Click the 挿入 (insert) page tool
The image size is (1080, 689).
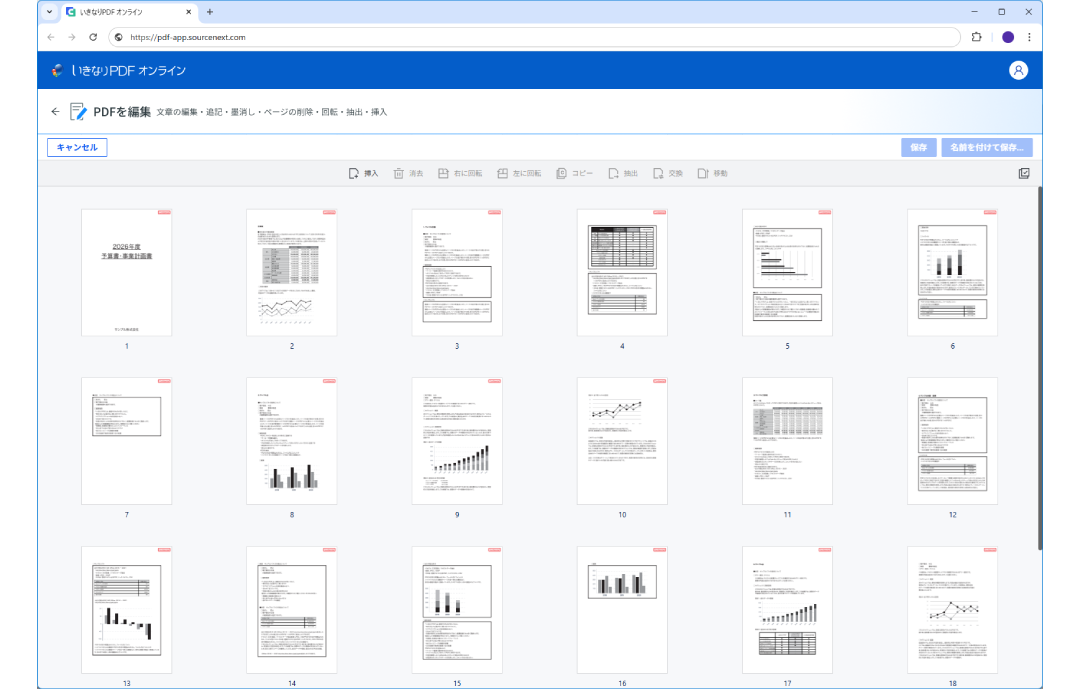(364, 174)
